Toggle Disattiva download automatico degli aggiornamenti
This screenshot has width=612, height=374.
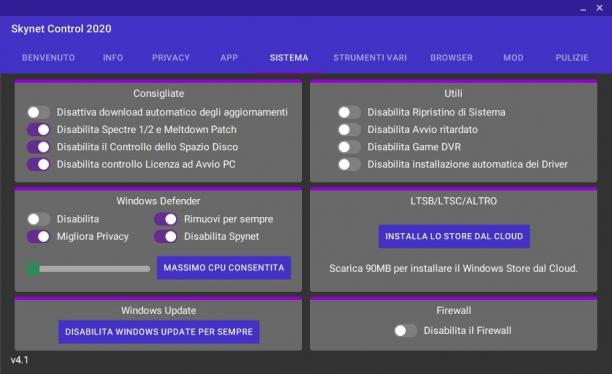click(x=38, y=112)
